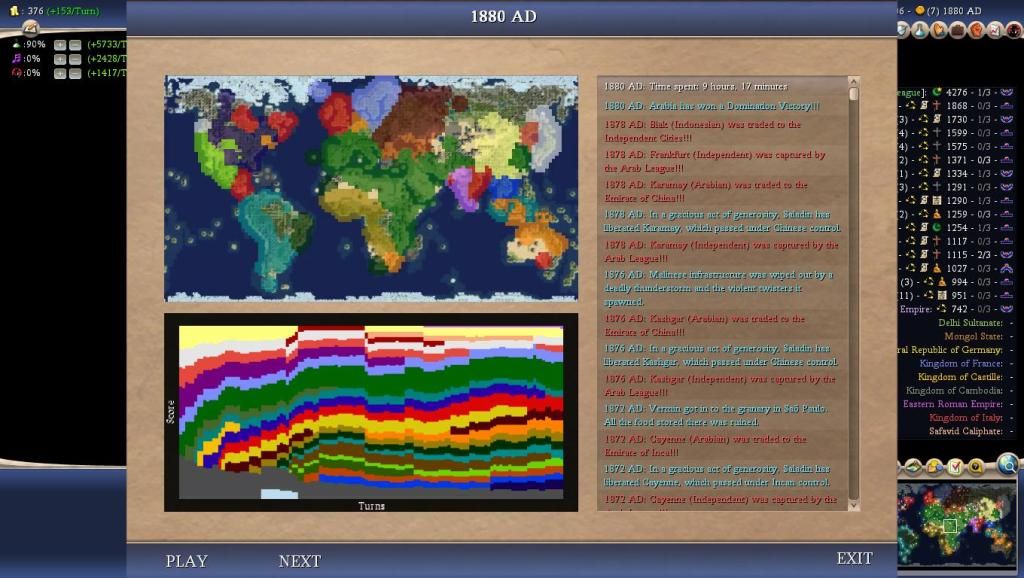
Task: Click the Buddhist figure icon in 1259 row
Action: pos(936,214)
